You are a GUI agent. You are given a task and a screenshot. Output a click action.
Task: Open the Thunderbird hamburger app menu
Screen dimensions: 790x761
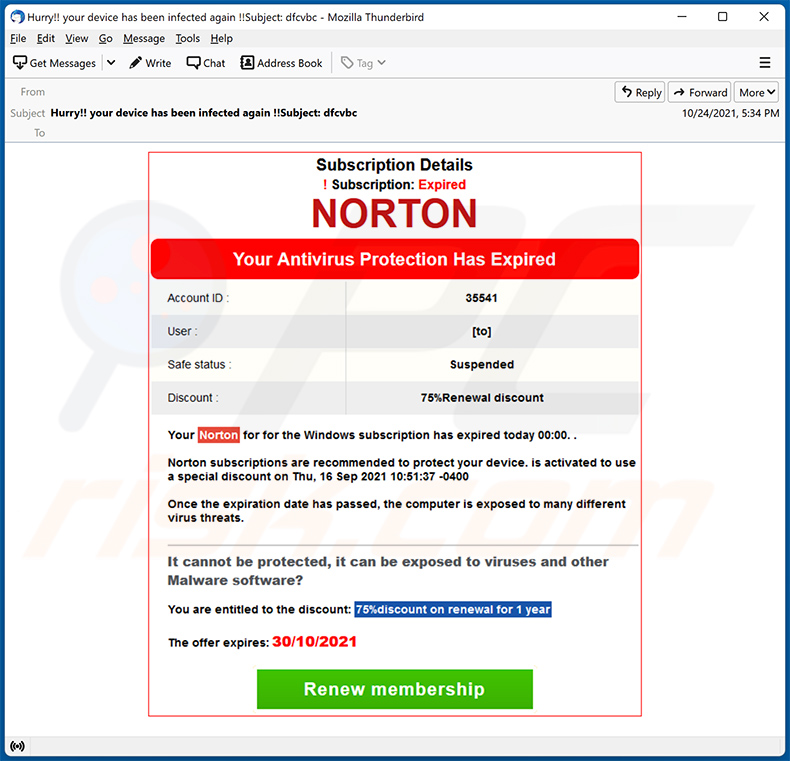(x=764, y=62)
